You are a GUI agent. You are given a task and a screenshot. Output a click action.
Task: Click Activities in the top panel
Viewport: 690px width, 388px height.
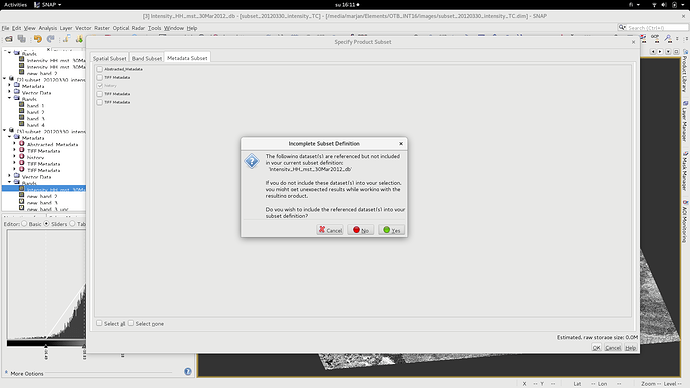pos(15,4)
